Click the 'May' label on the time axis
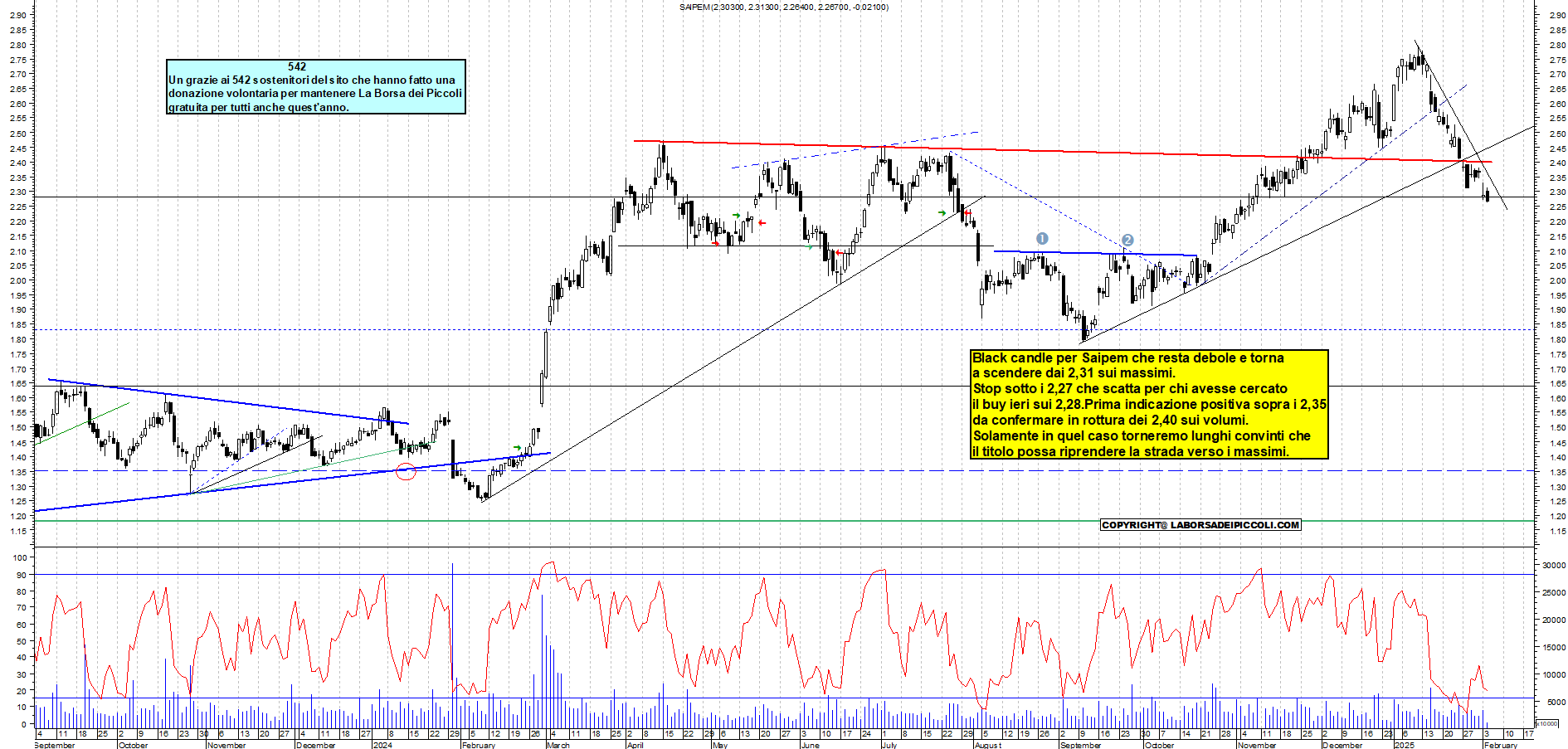Image resolution: width=1568 pixels, height=749 pixels. (720, 745)
